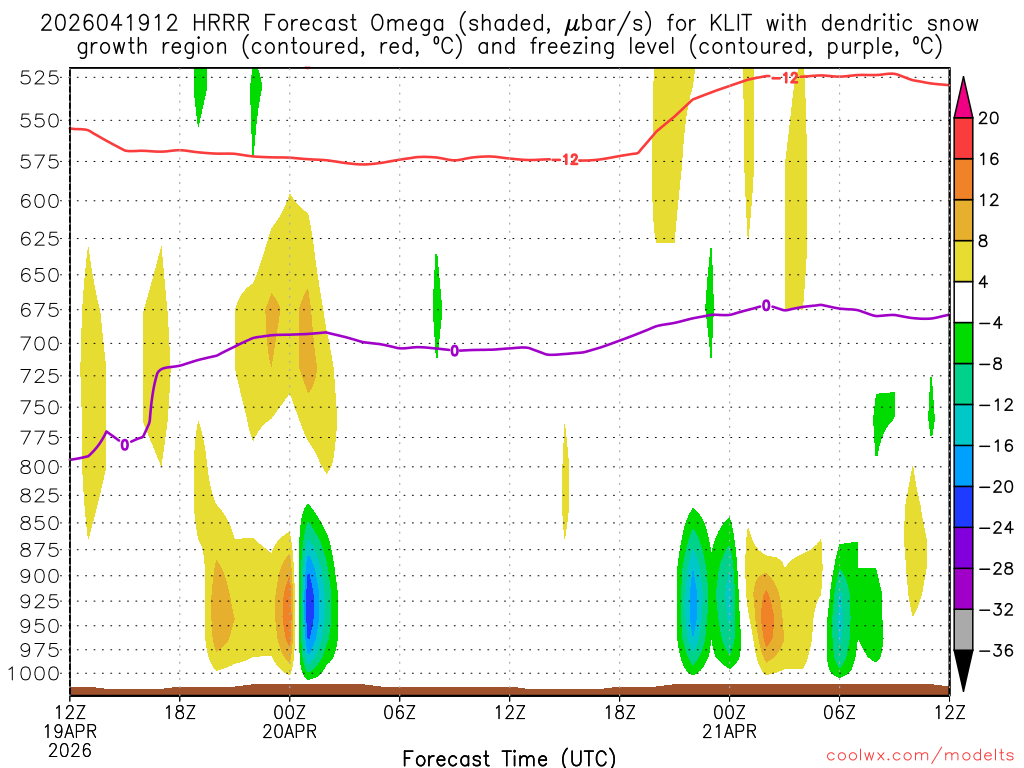Click the 525 pressure level label
1024x768 pixels.
click(x=40, y=78)
